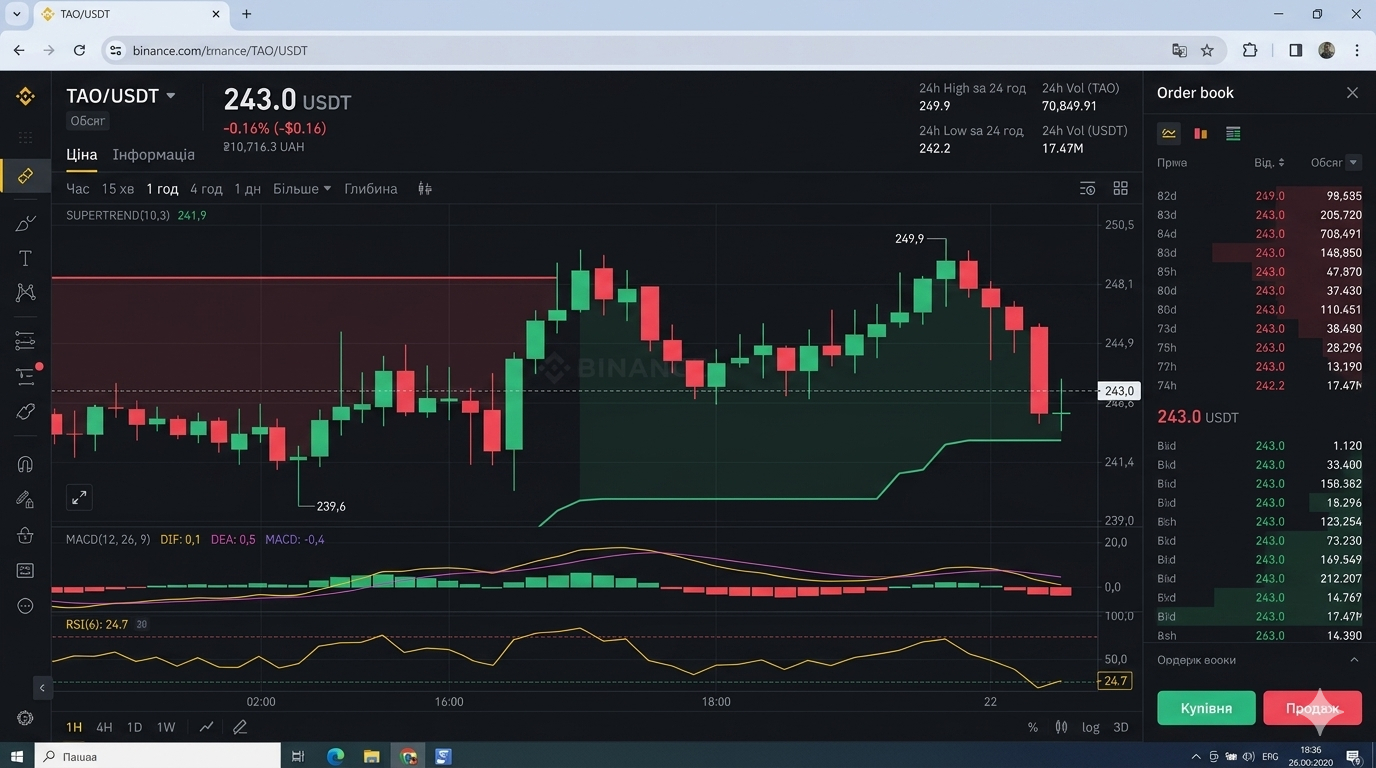Open the TAO/USDT pair dropdown
This screenshot has height=768, width=1376.
tap(171, 96)
